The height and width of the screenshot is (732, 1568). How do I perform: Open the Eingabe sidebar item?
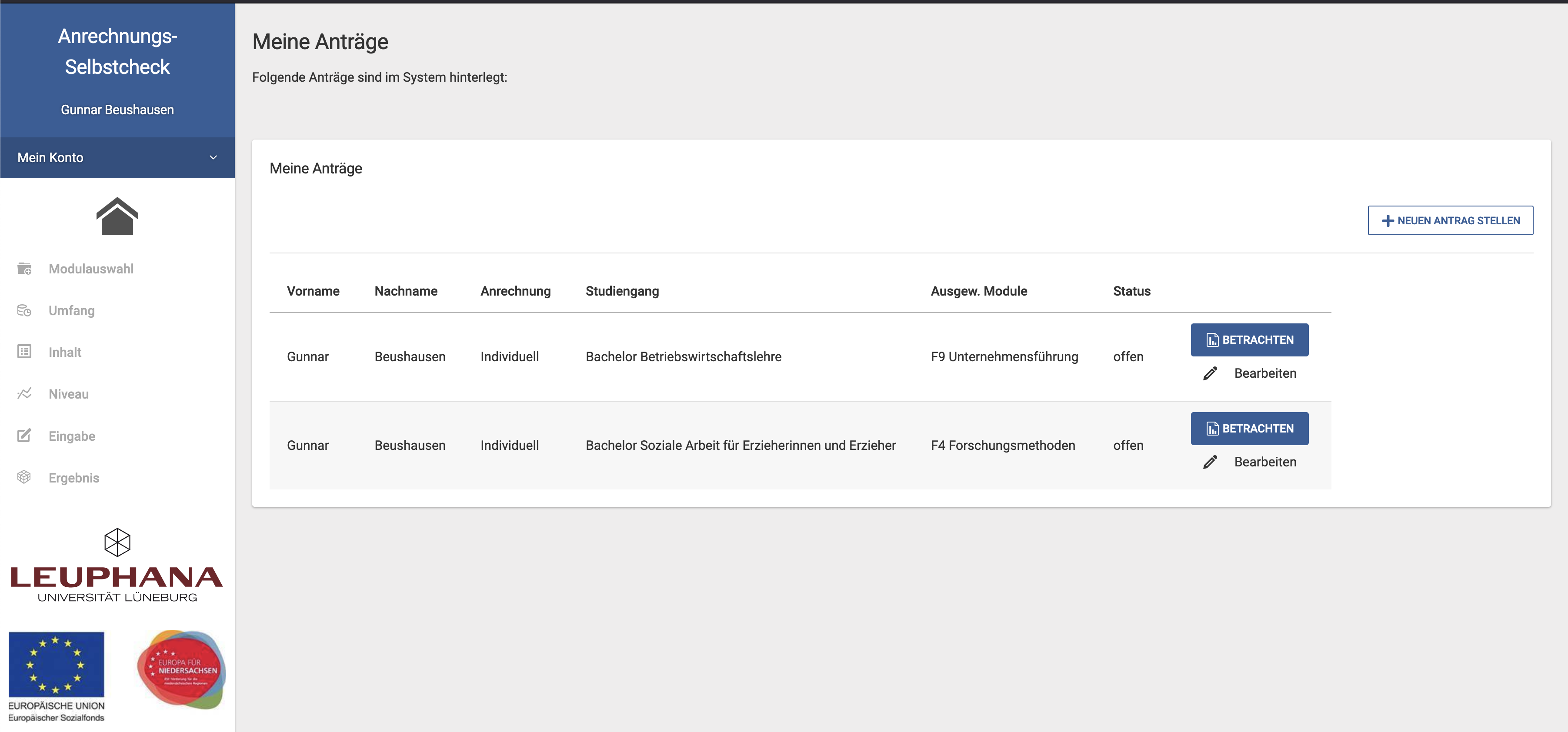[72, 436]
